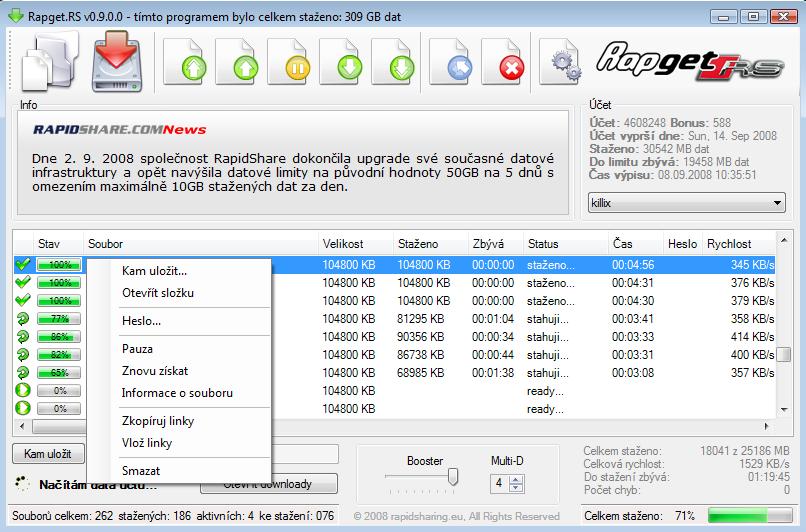The image size is (806, 532).
Task: Sort by the 'Rychlost' column header
Action: click(x=739, y=244)
